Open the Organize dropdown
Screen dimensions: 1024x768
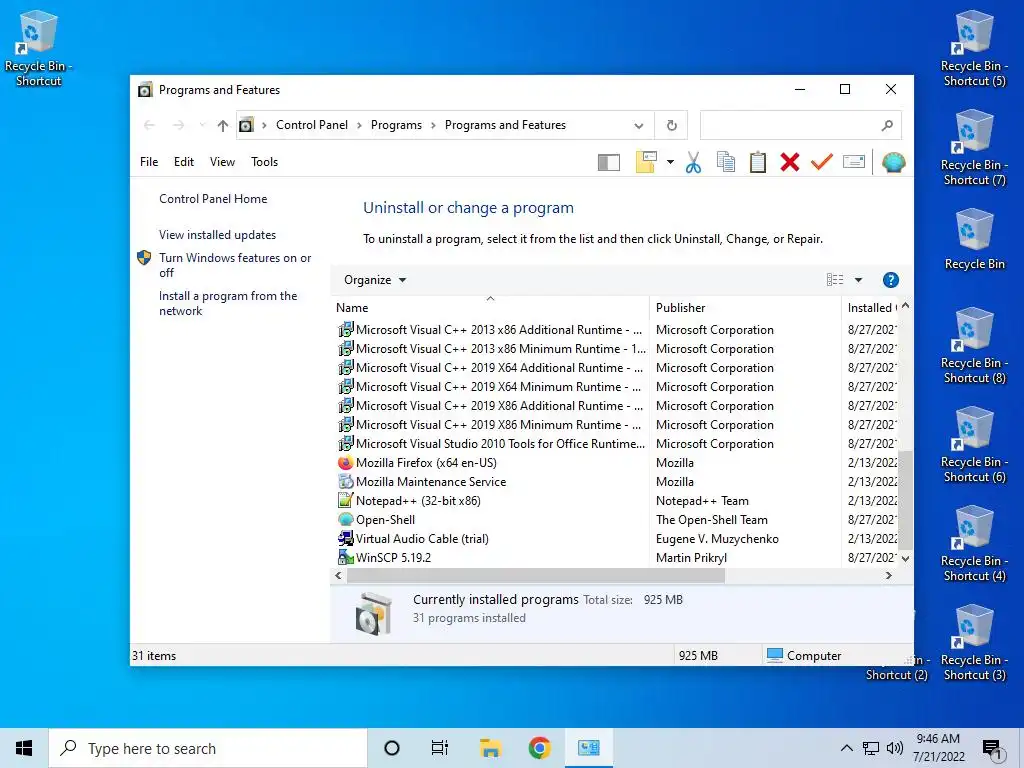click(375, 280)
